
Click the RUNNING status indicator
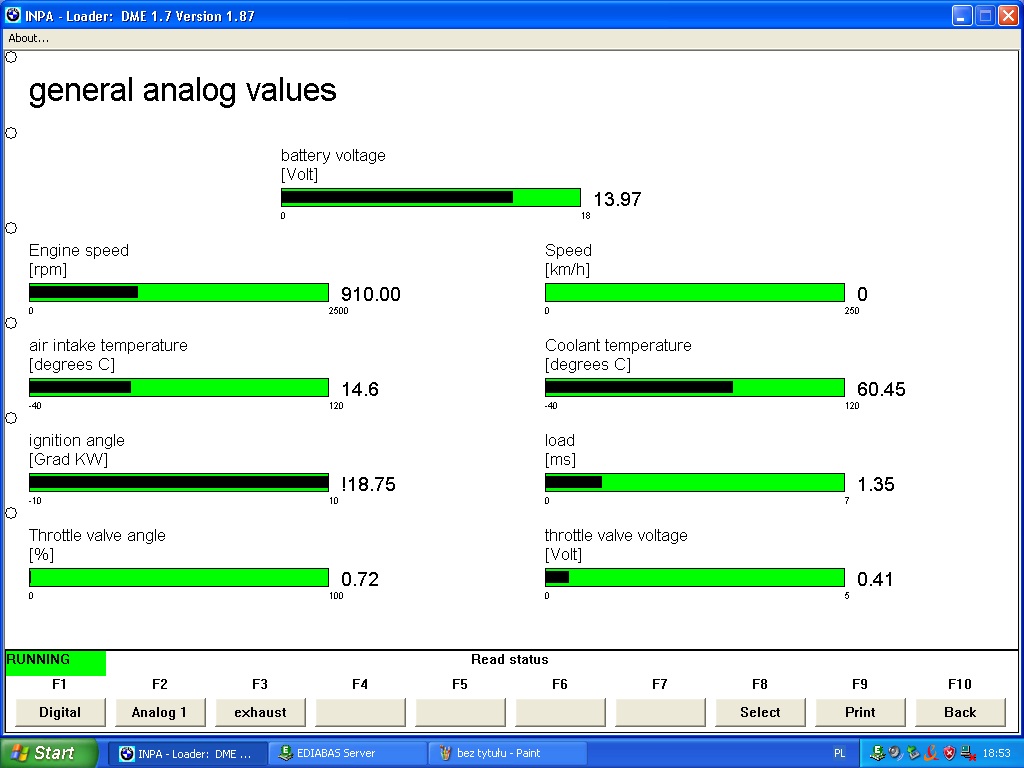point(55,662)
